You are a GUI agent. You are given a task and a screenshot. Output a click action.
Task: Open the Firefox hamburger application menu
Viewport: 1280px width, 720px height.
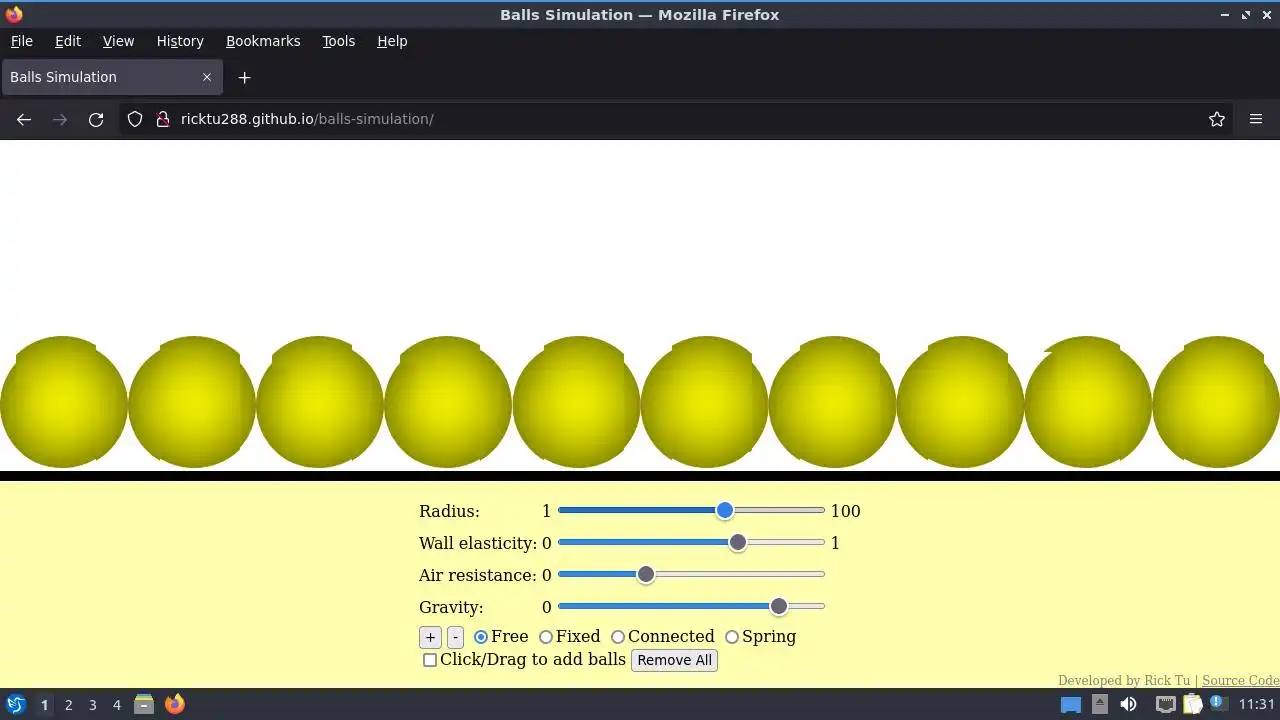point(1256,119)
